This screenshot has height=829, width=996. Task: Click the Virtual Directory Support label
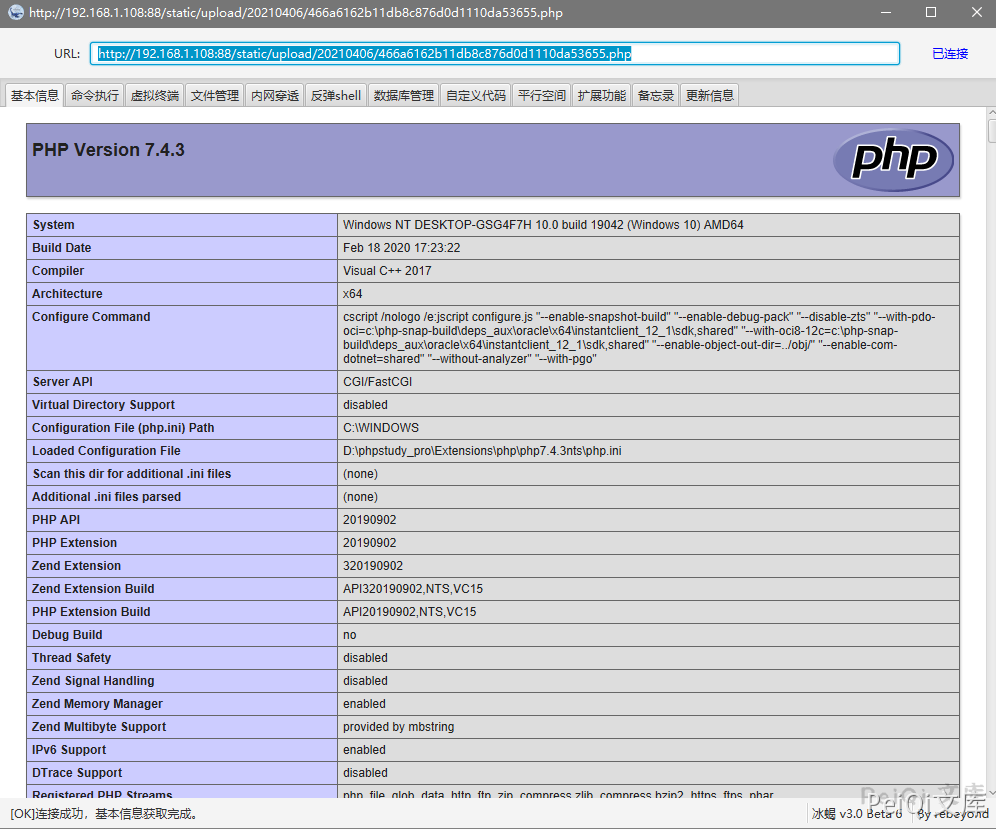click(104, 405)
